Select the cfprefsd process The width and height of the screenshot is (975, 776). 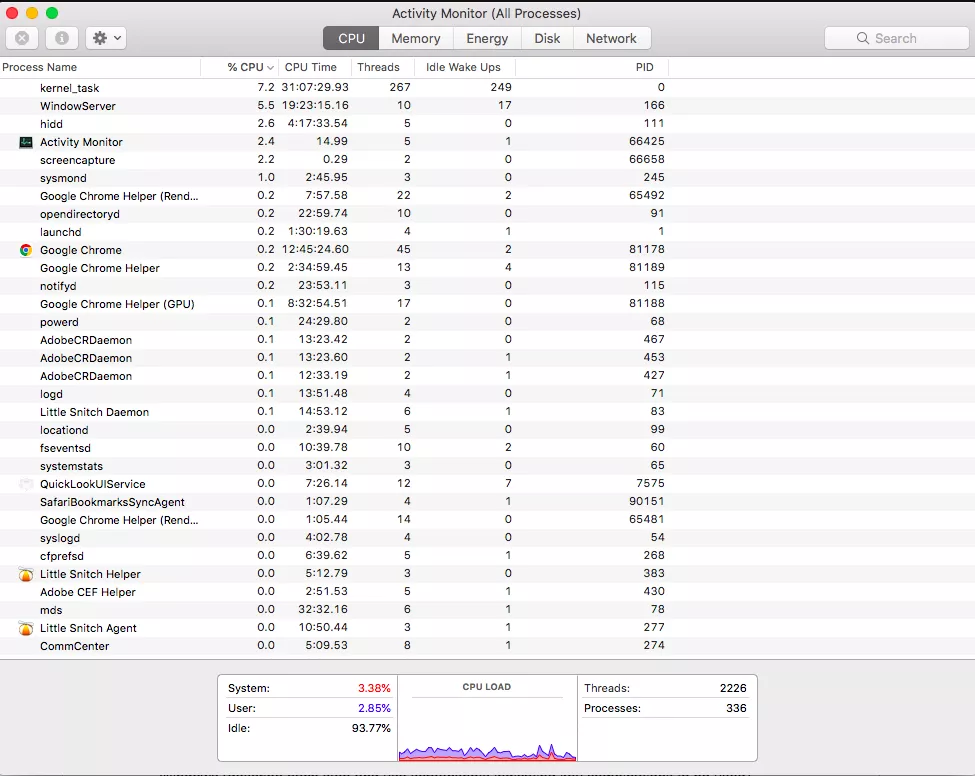[x=488, y=557]
